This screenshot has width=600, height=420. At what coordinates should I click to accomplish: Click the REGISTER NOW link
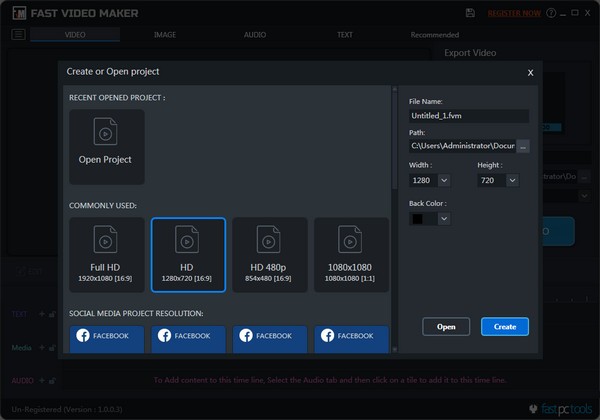pyautogui.click(x=514, y=13)
